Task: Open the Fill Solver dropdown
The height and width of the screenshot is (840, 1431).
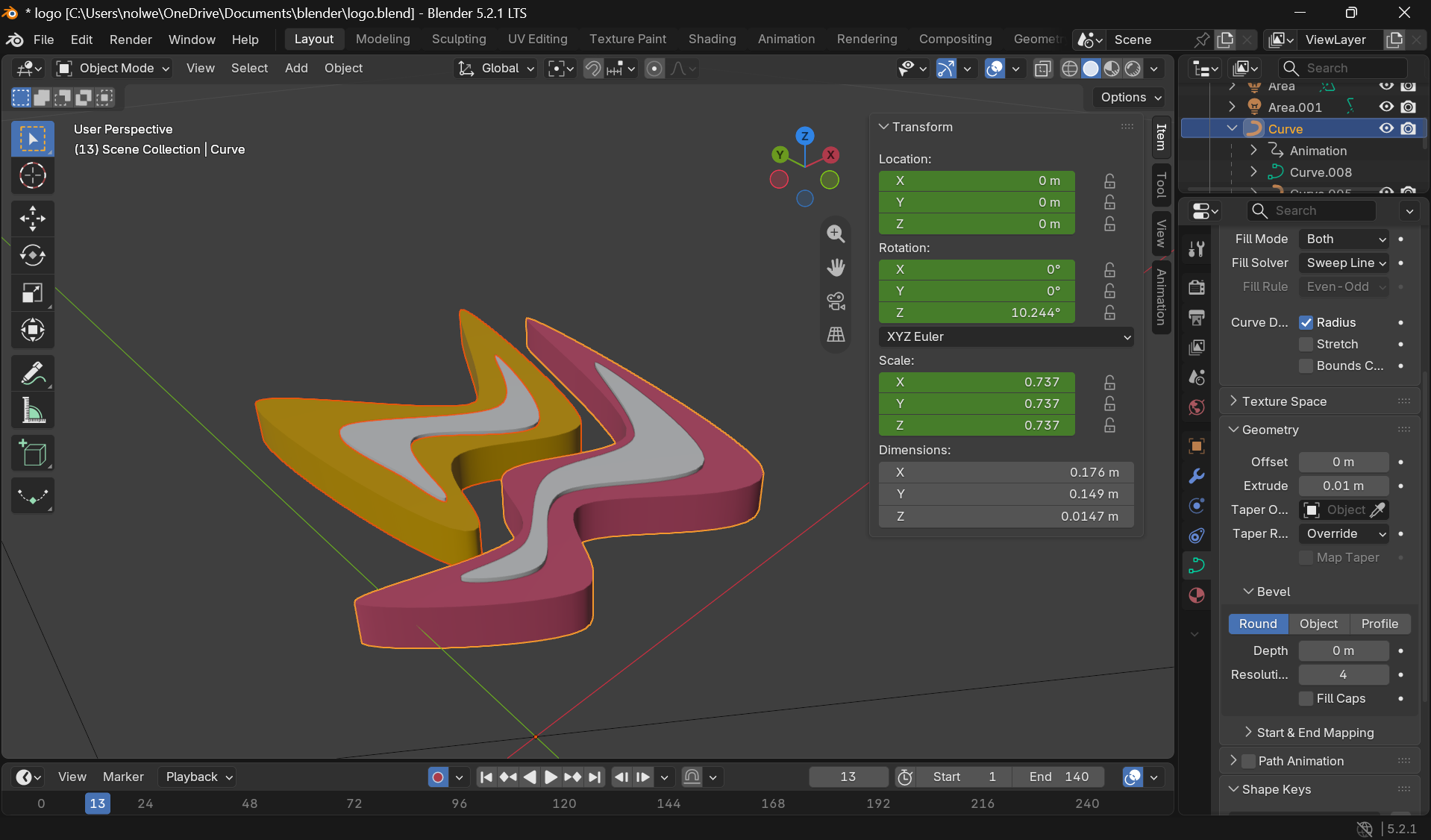Action: [1344, 263]
